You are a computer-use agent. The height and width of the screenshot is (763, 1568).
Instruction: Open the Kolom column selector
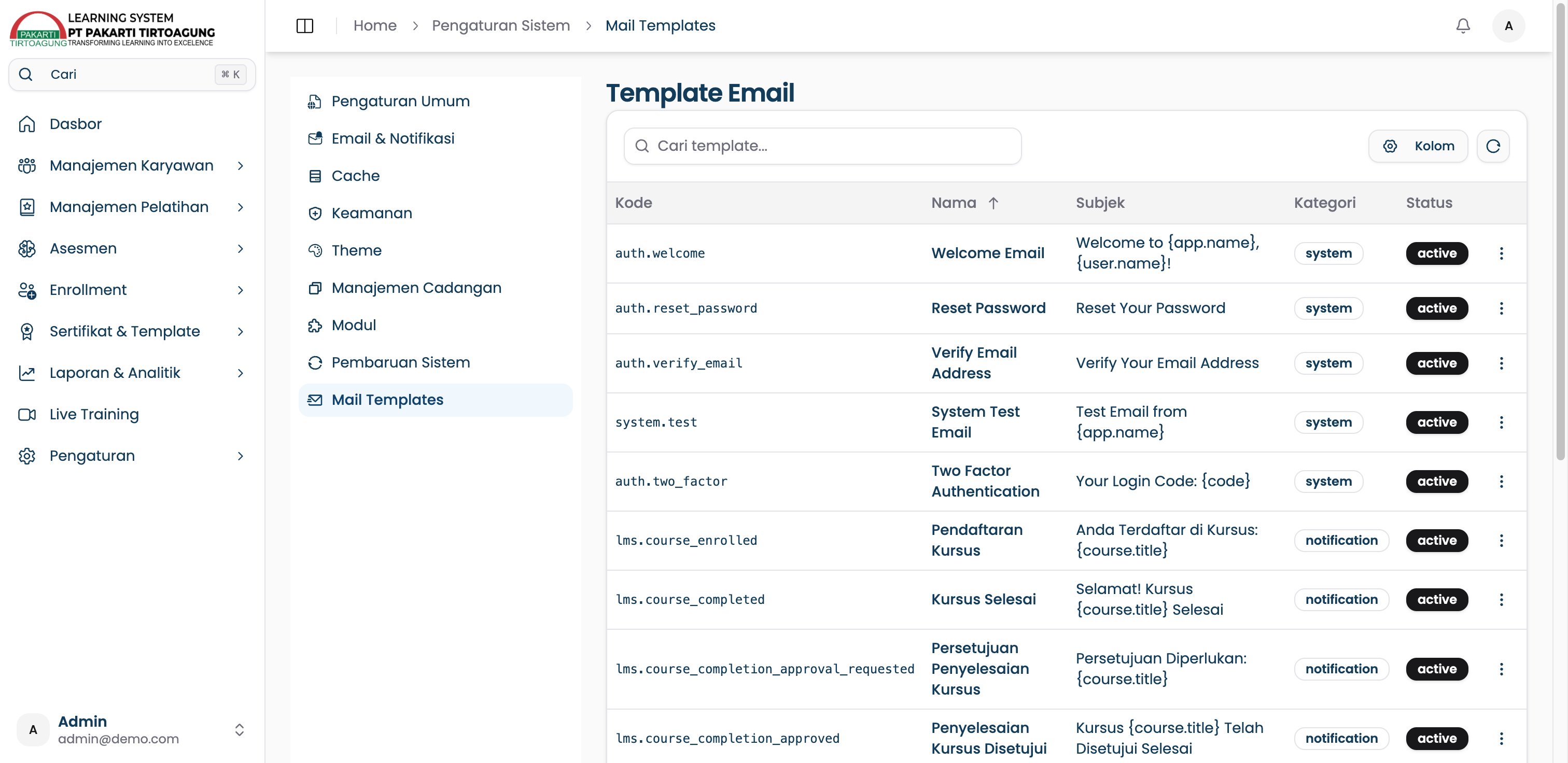pos(1418,146)
